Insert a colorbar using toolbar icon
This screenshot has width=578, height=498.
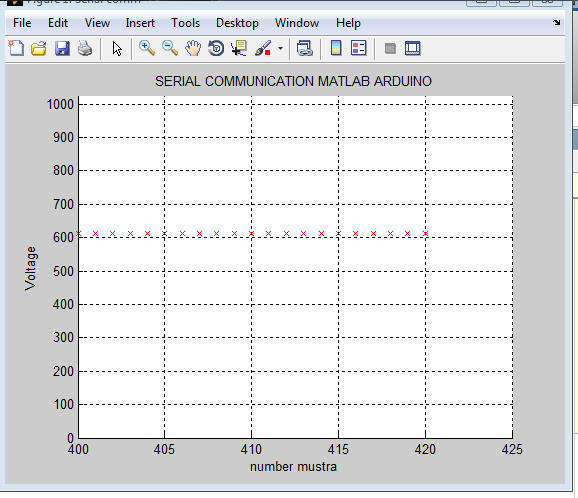click(336, 48)
